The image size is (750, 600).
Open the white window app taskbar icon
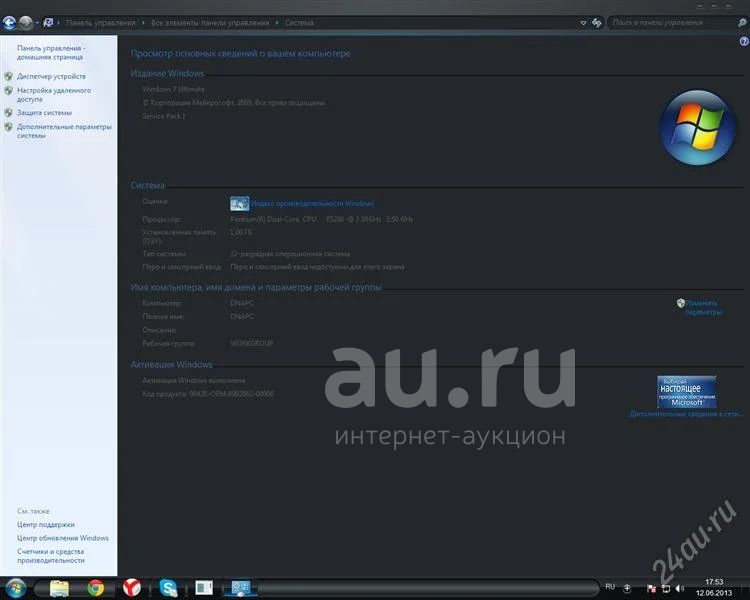coord(204,588)
